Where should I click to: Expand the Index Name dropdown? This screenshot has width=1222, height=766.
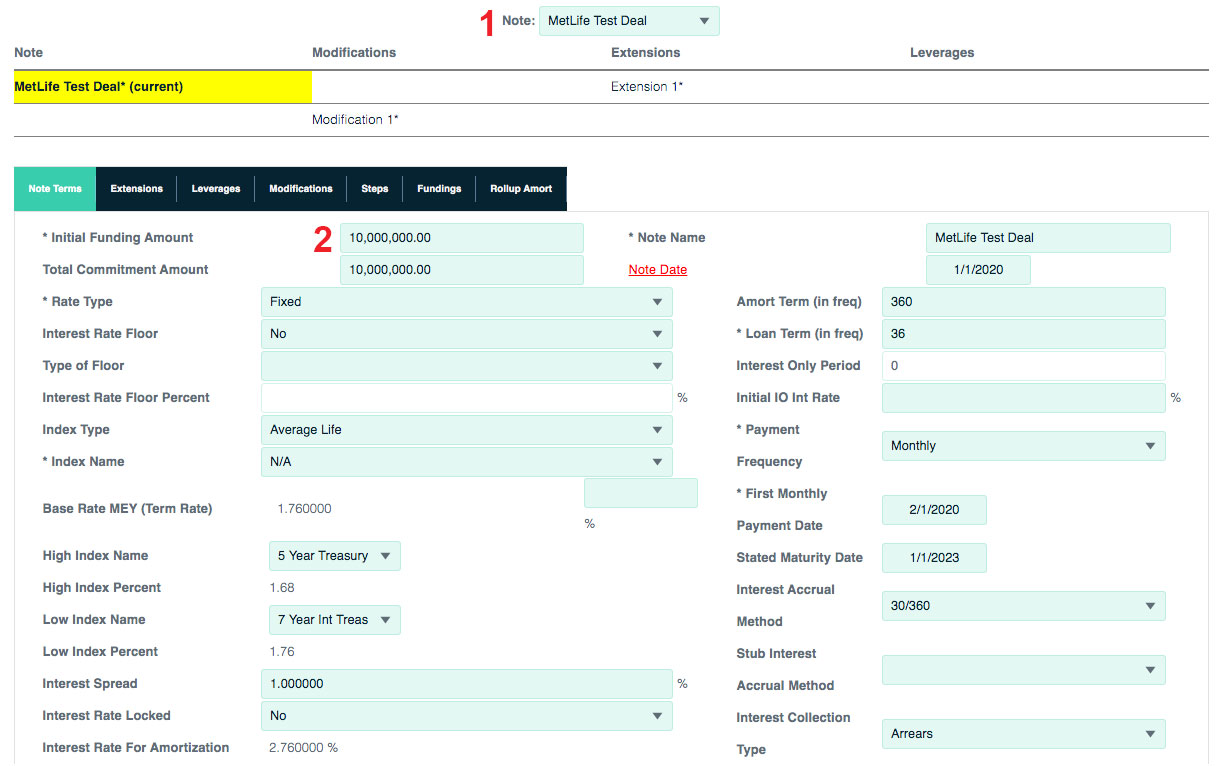point(467,462)
